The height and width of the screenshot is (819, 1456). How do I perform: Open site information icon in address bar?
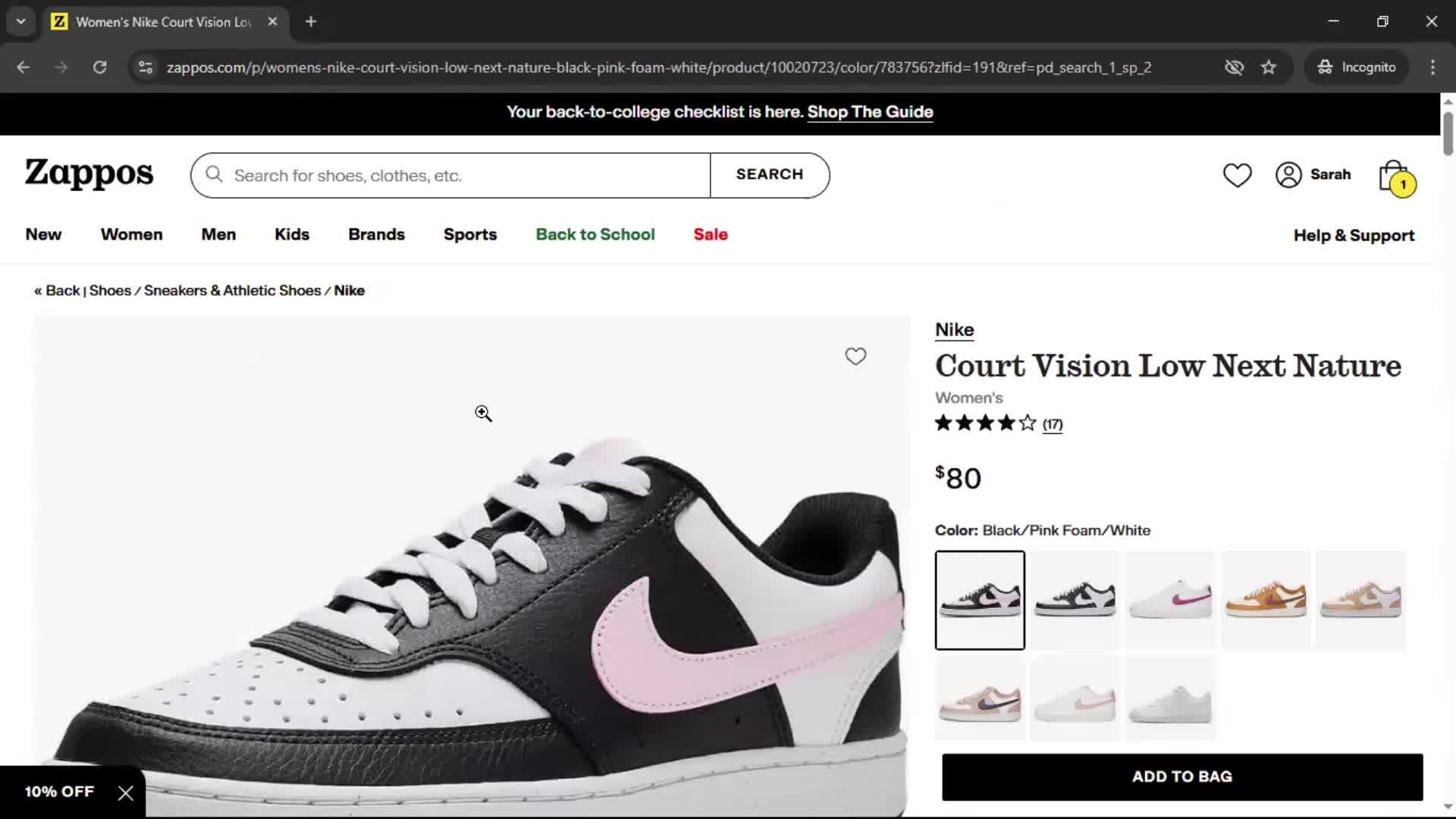146,67
